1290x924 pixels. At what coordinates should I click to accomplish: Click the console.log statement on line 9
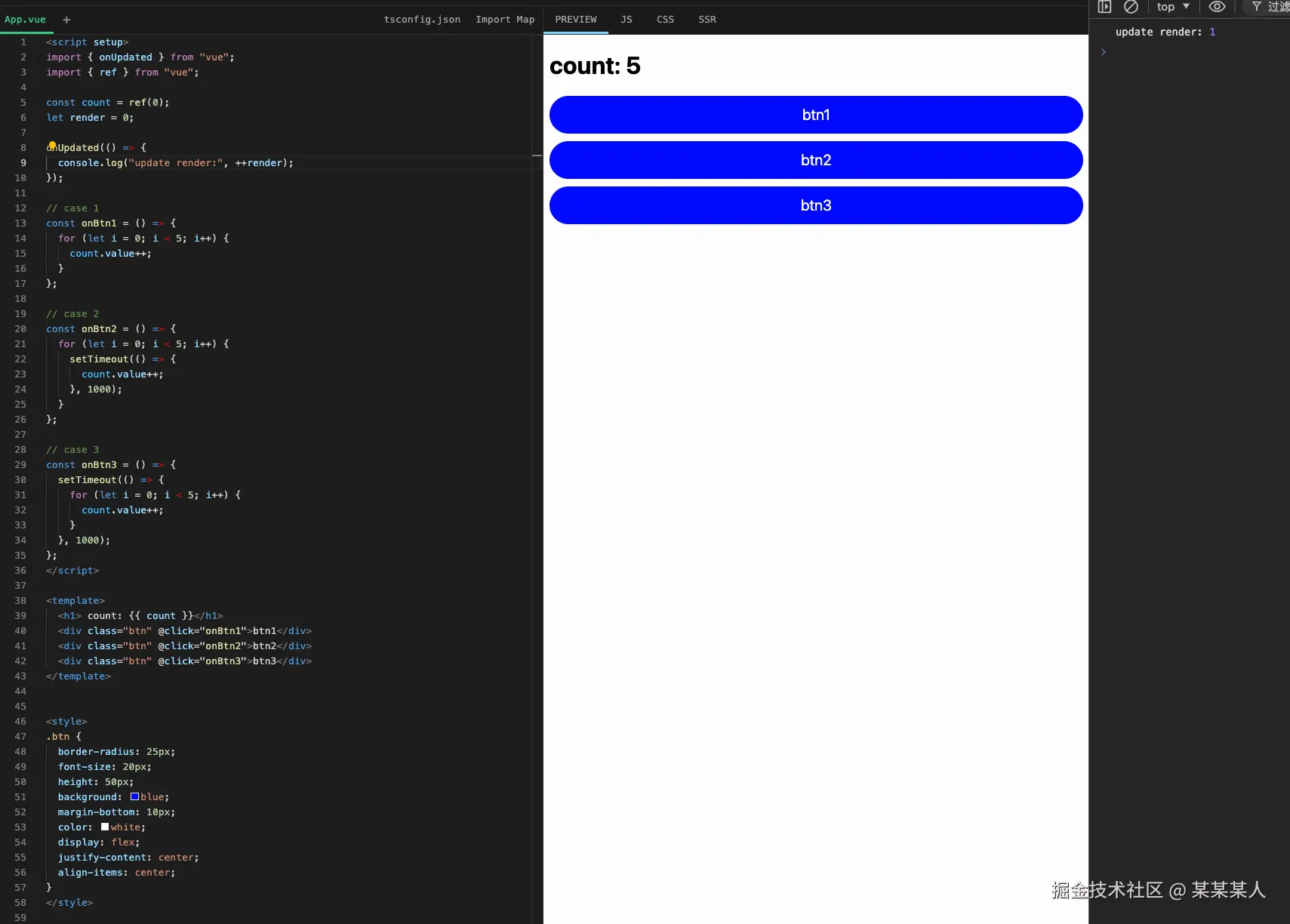(176, 163)
